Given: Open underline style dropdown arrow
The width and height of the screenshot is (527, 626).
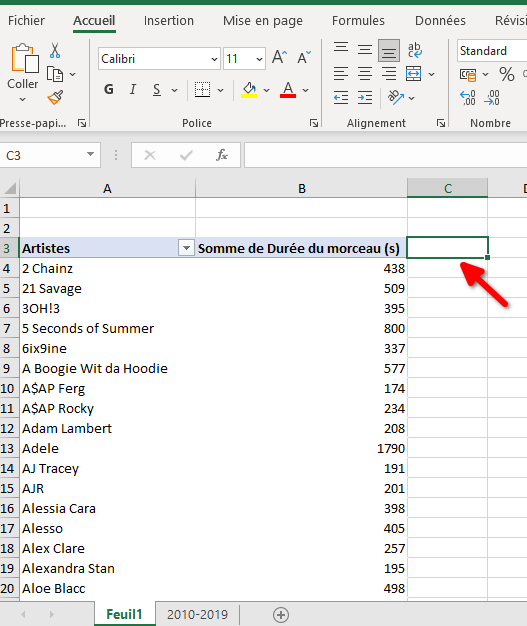Looking at the screenshot, I should 174,90.
